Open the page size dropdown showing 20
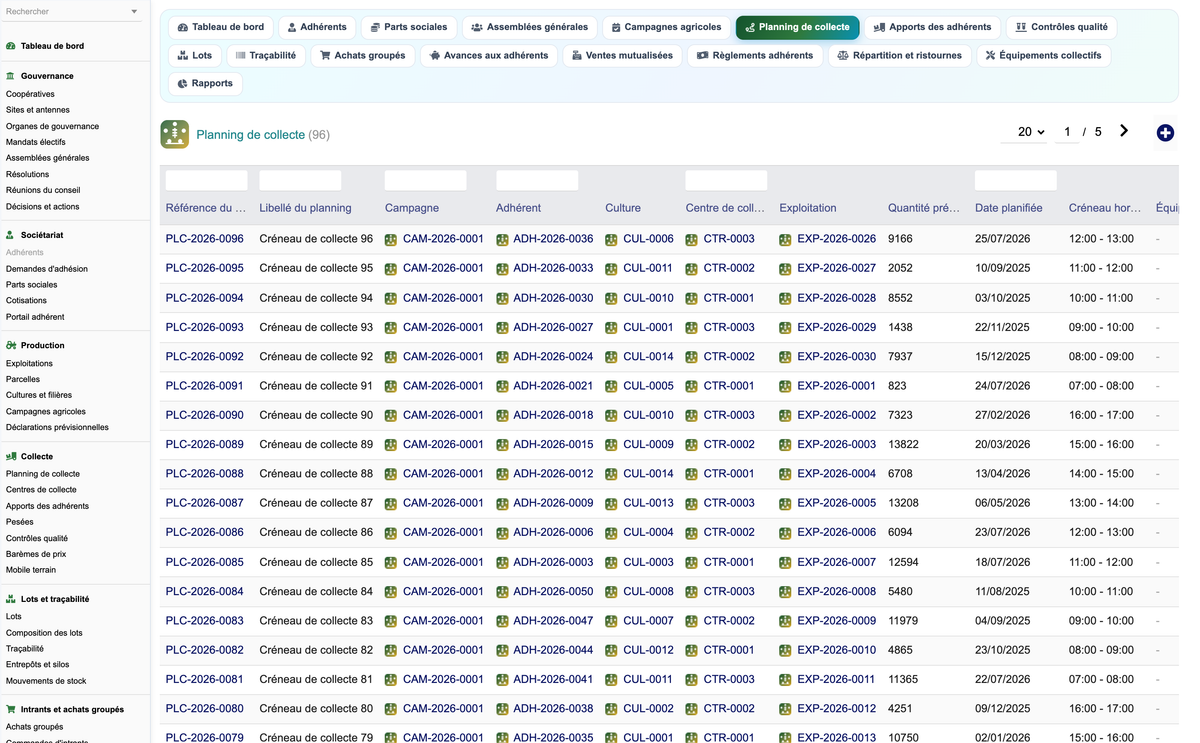The image size is (1200, 743). [1024, 132]
